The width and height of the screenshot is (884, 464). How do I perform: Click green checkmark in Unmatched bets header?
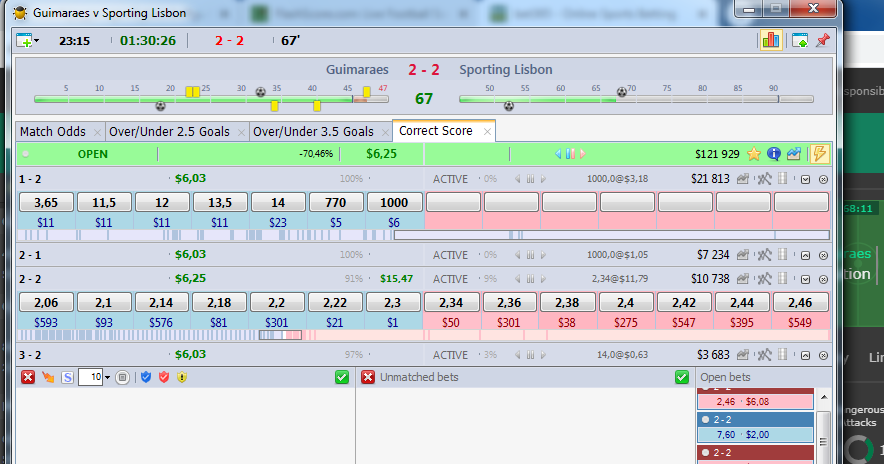point(682,377)
